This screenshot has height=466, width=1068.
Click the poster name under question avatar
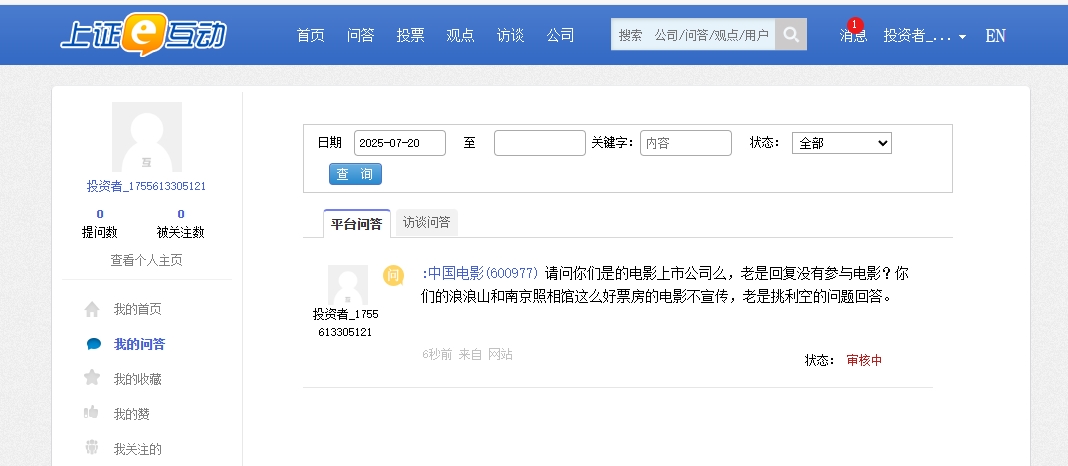(345, 323)
